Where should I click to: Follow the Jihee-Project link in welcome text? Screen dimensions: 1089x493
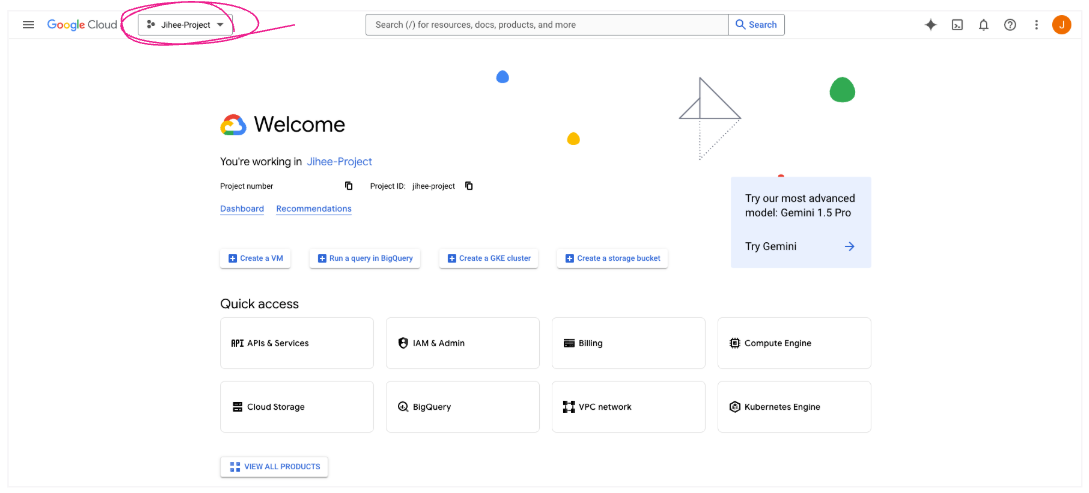(x=340, y=162)
